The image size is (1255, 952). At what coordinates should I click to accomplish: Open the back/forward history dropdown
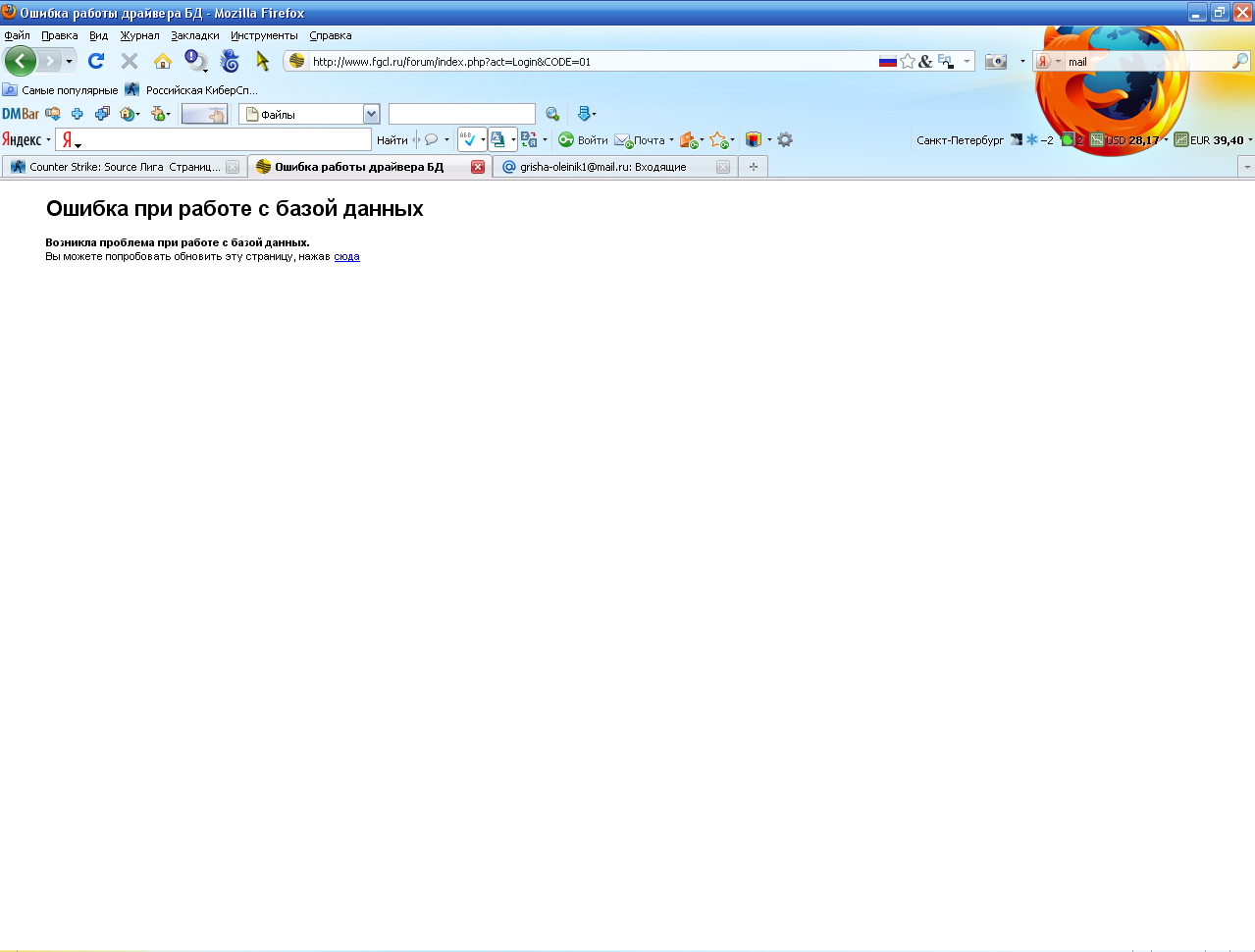69,62
